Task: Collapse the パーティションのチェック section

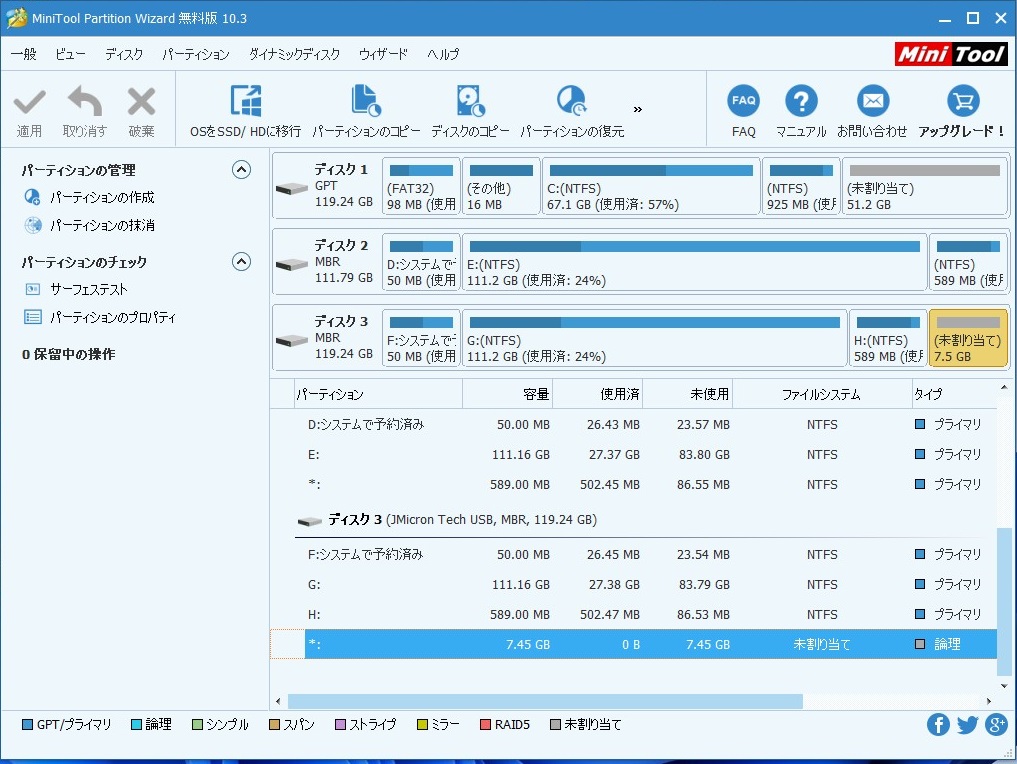Action: pyautogui.click(x=241, y=262)
